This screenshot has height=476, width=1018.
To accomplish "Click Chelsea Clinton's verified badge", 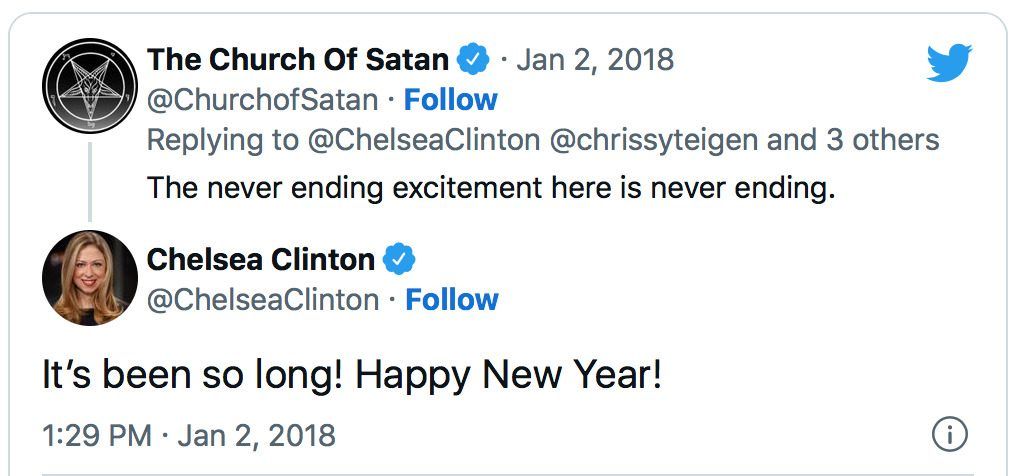I will click(399, 260).
